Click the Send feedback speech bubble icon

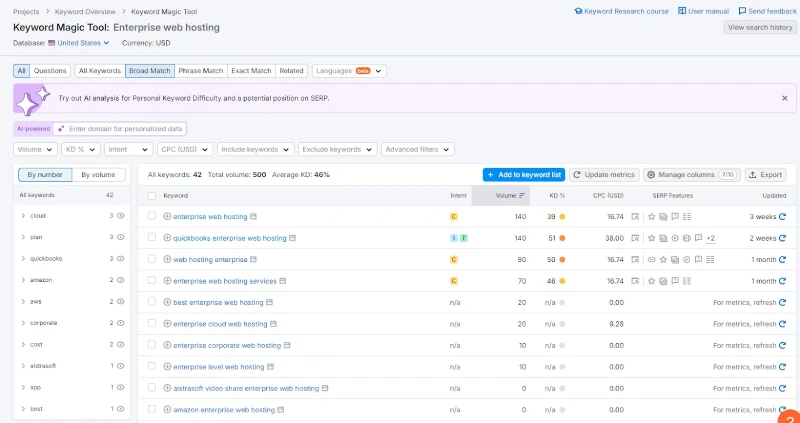(742, 11)
